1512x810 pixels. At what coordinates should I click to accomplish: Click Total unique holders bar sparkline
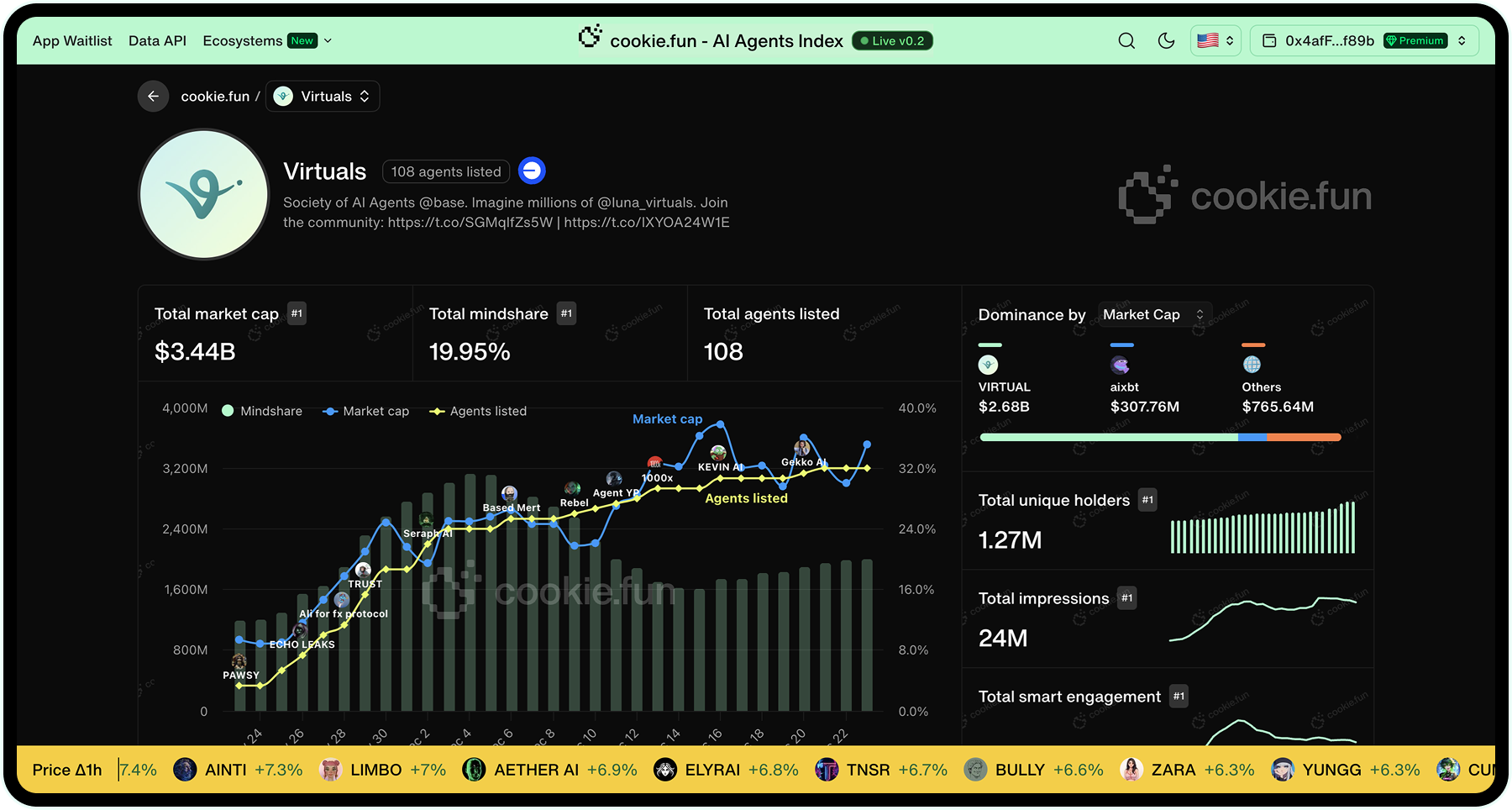[1263, 527]
